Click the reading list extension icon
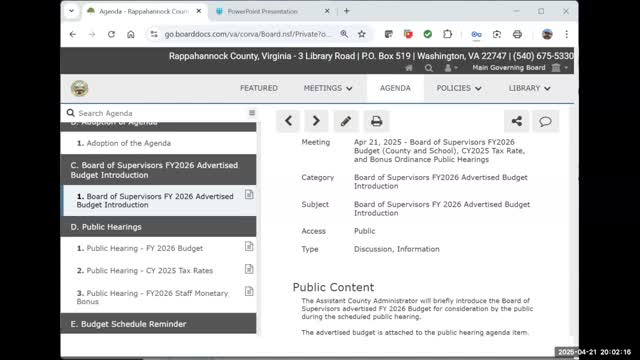Viewport: 640px width, 360px height. tap(389, 34)
